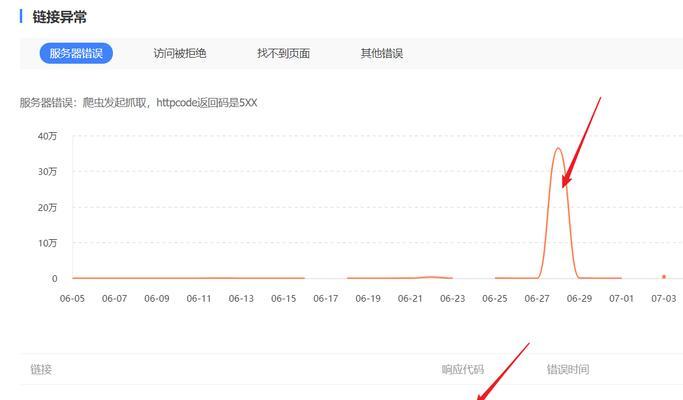Image resolution: width=683 pixels, height=400 pixels.
Task: Click the 20万 y-axis label
Action: pyautogui.click(x=47, y=207)
